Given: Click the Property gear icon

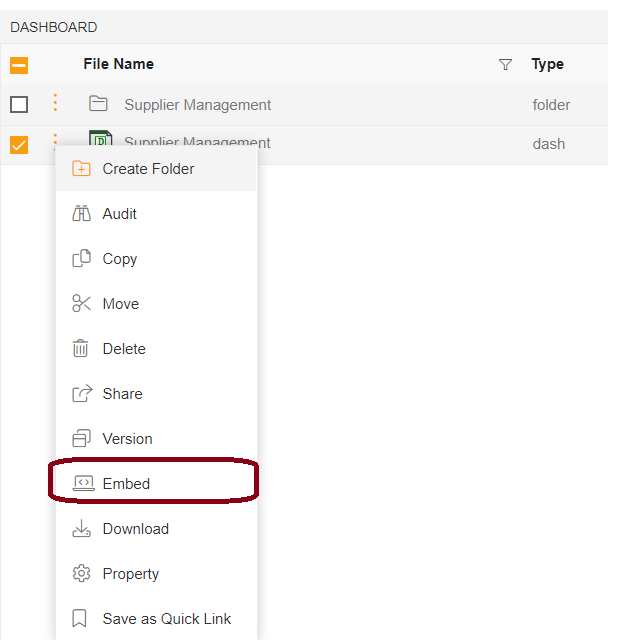Looking at the screenshot, I should pyautogui.click(x=81, y=573).
